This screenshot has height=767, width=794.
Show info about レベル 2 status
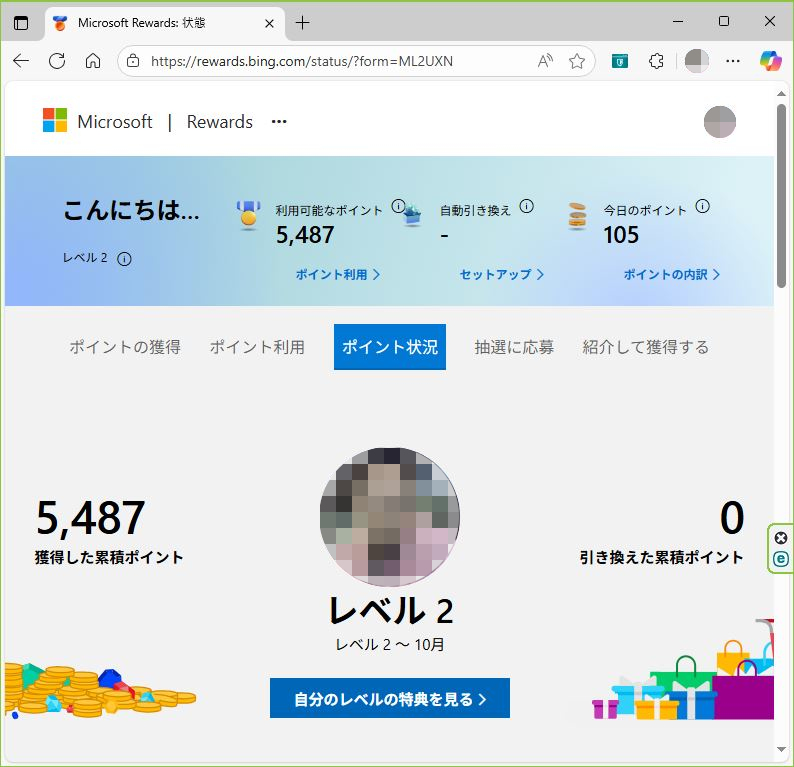[124, 259]
